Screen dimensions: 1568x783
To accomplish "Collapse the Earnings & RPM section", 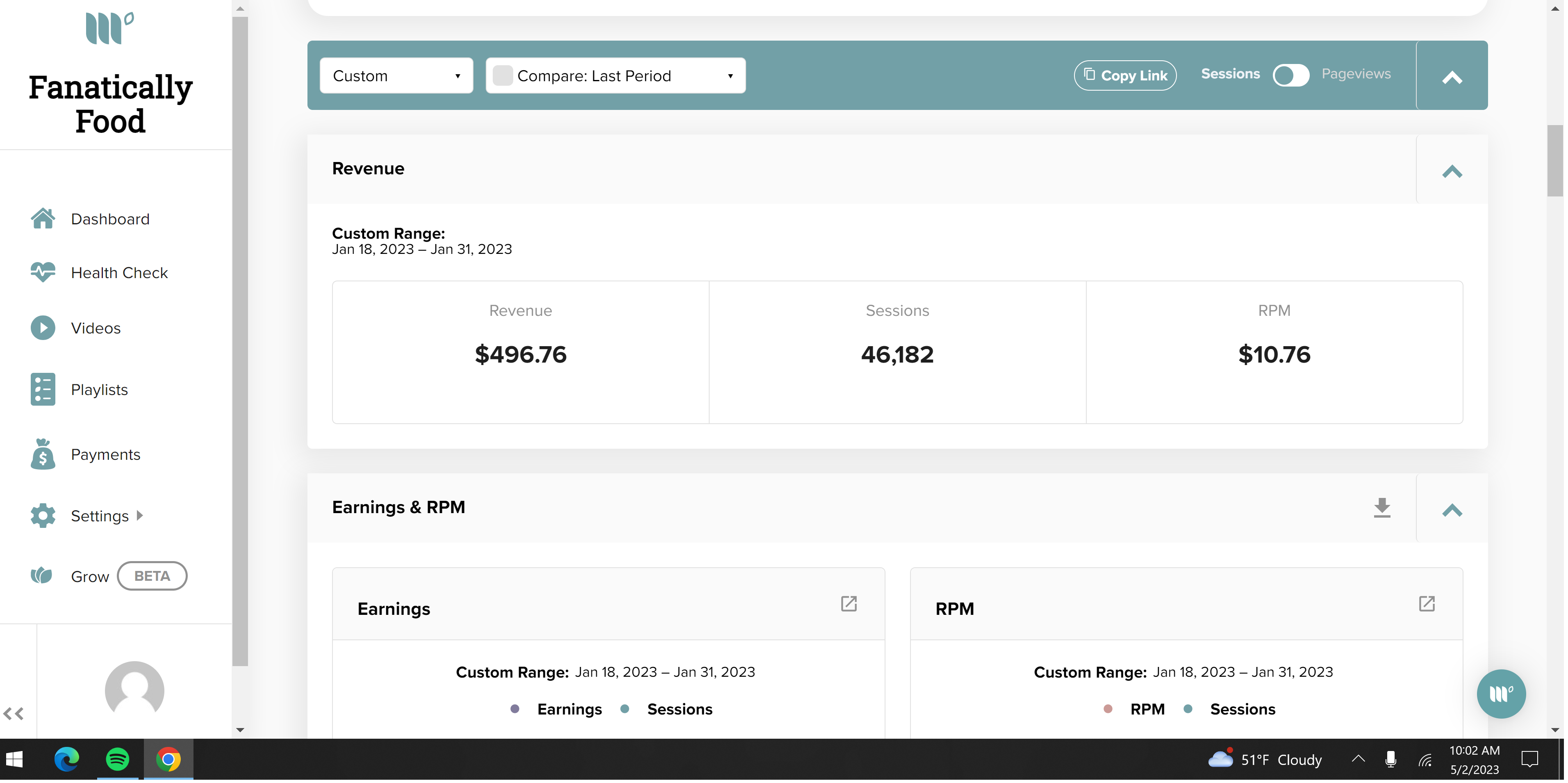I will pos(1452,510).
